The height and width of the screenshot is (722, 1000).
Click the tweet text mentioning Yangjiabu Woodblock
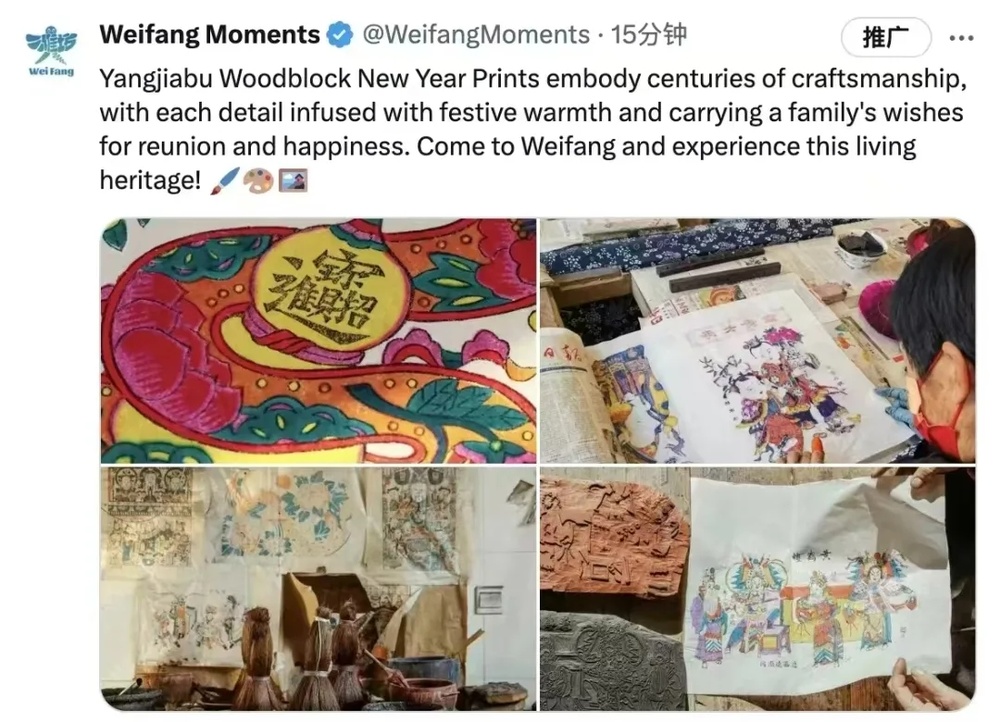pos(533,129)
